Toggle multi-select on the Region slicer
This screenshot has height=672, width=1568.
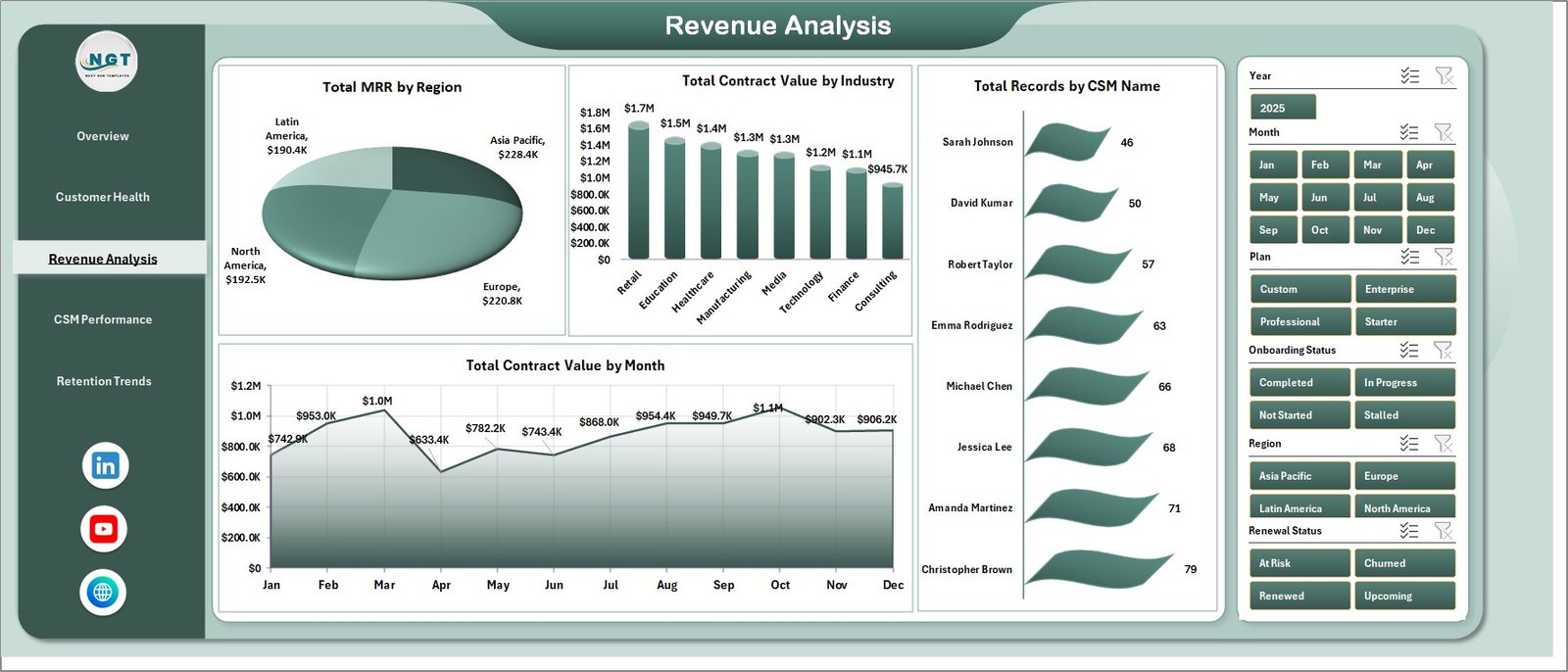click(1410, 443)
